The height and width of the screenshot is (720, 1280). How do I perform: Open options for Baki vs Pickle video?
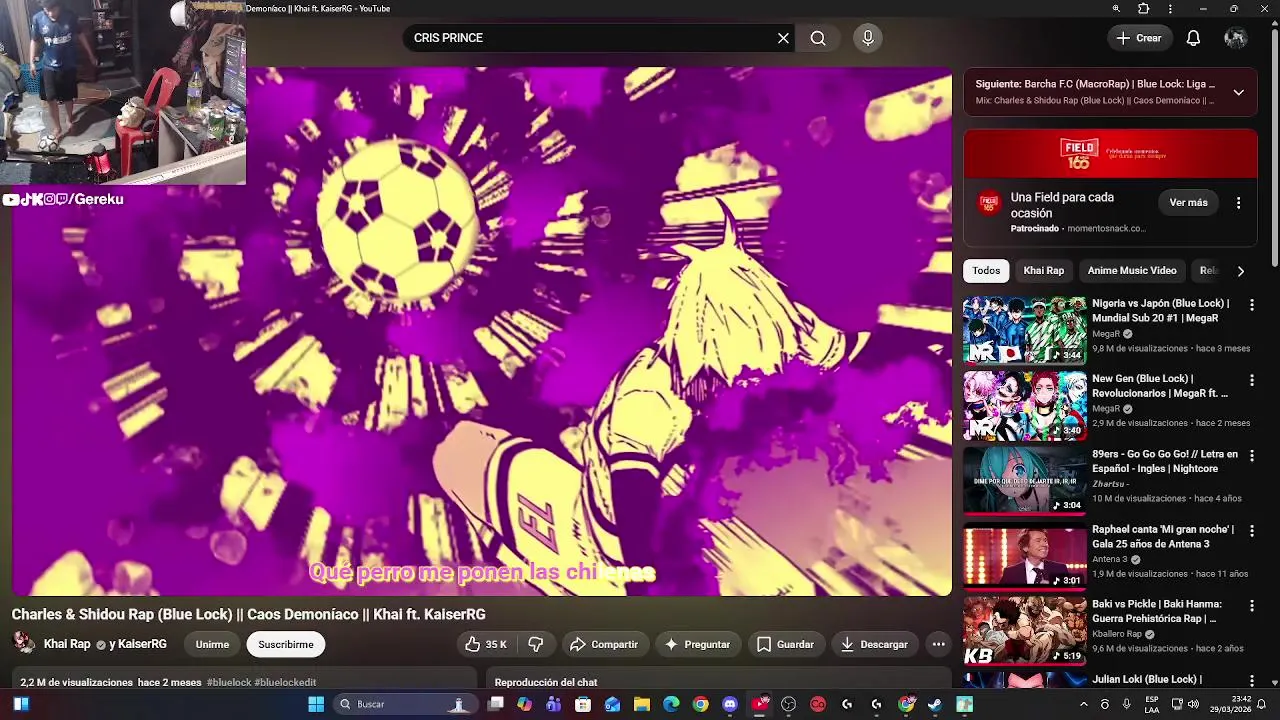pos(1251,605)
